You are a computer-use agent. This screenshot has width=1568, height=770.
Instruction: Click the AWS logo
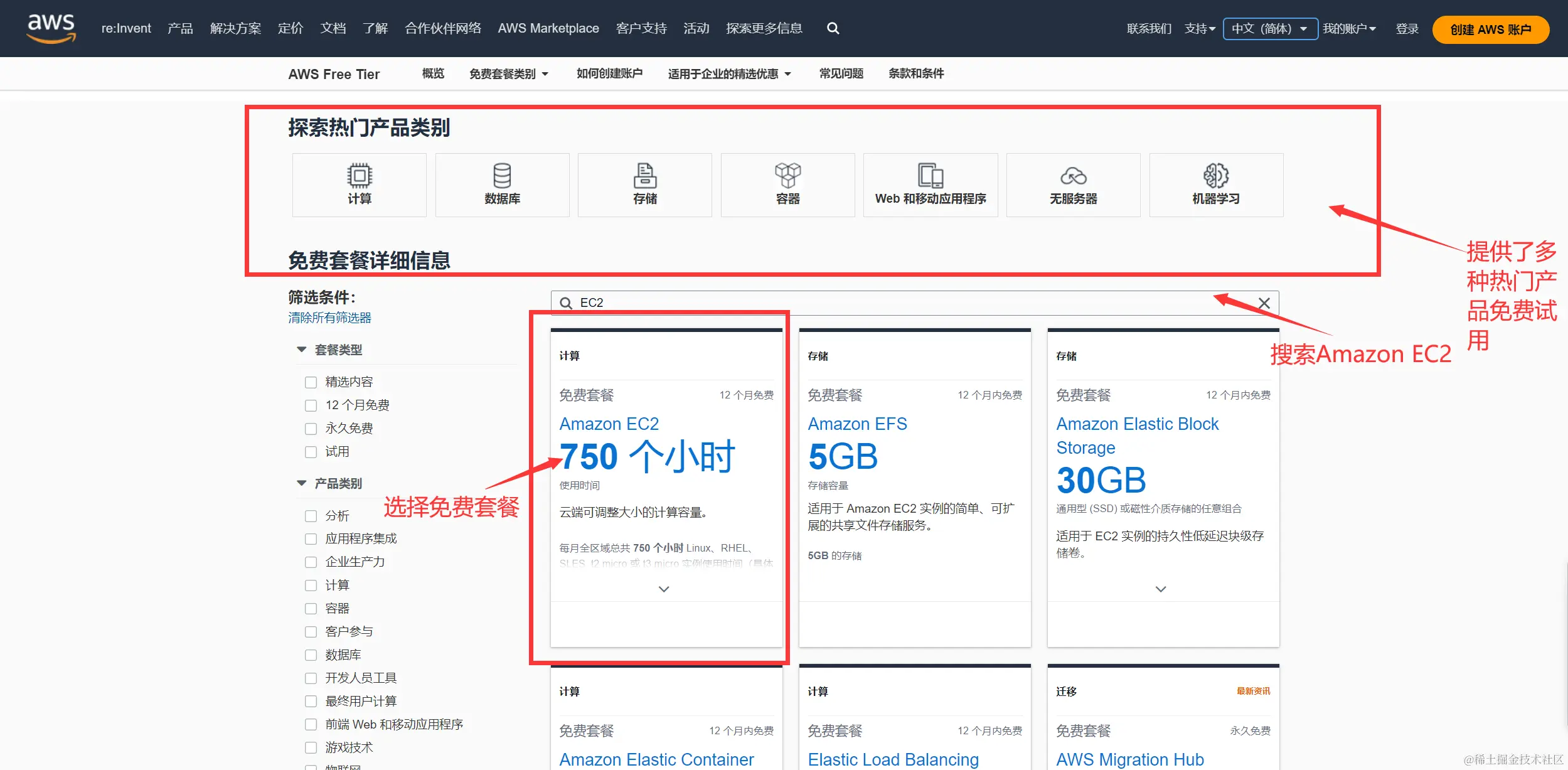click(51, 28)
